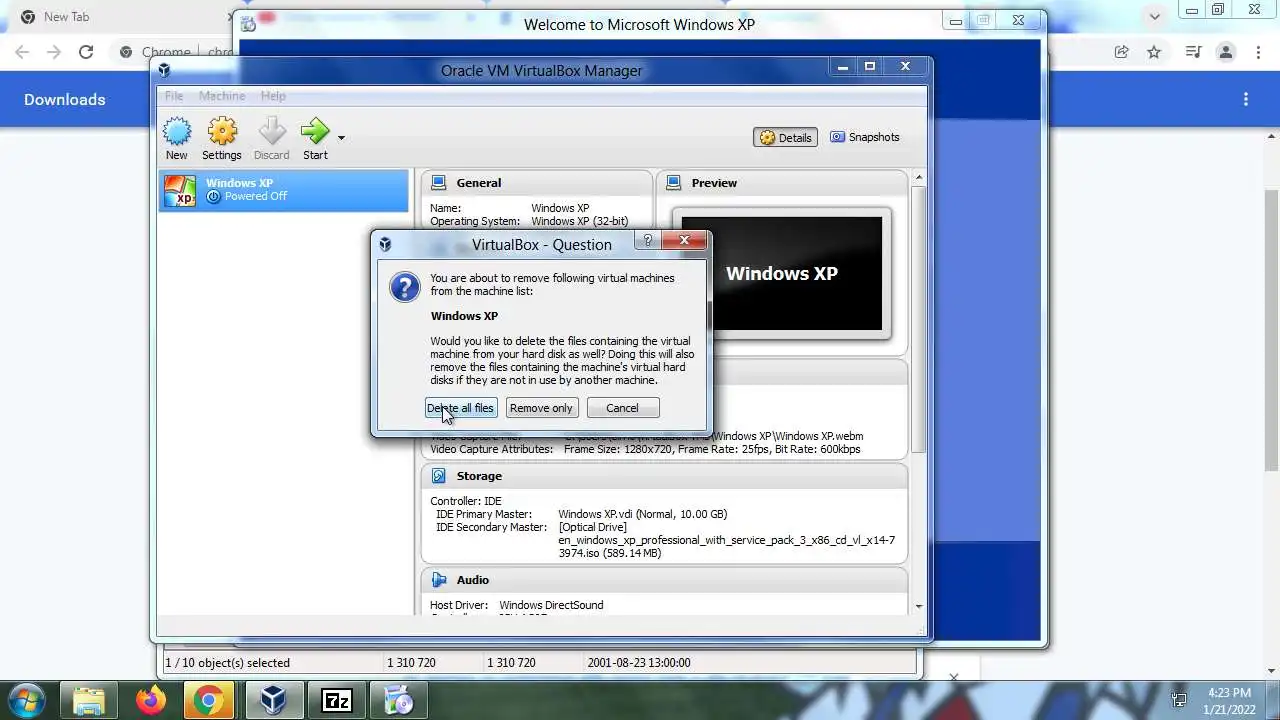Image resolution: width=1280 pixels, height=720 pixels.
Task: Click the details pane scroll up arrow
Action: pos(919,178)
